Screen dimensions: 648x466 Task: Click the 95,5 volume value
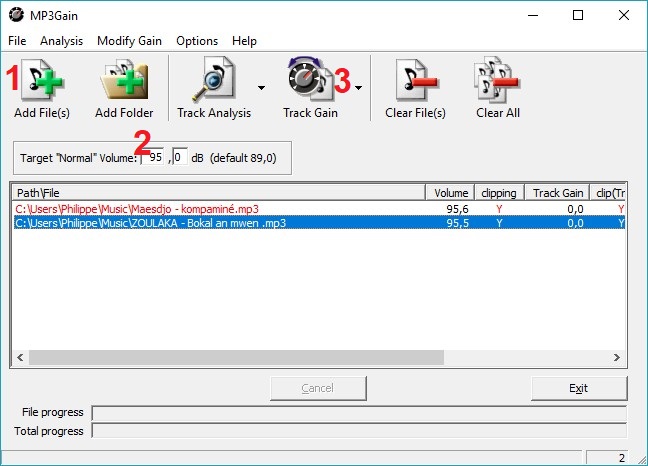click(x=457, y=223)
